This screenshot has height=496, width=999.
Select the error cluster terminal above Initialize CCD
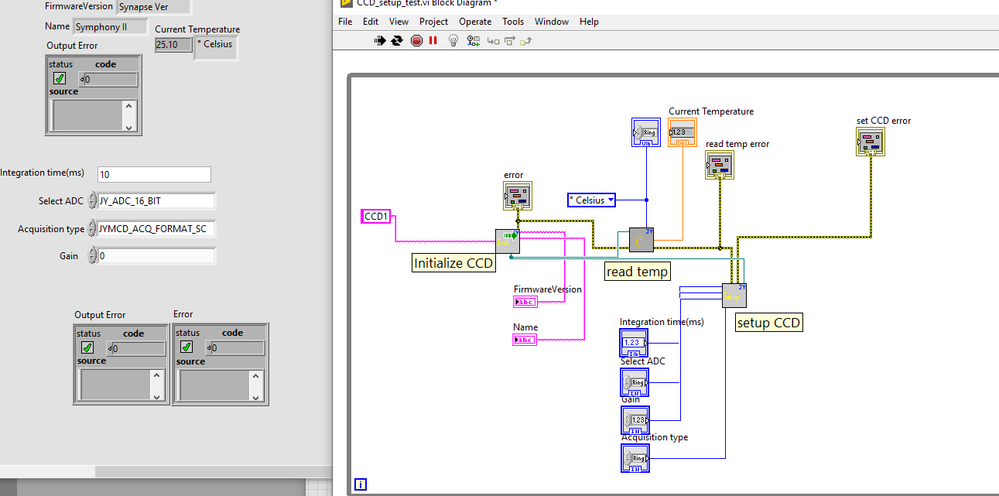tap(518, 196)
